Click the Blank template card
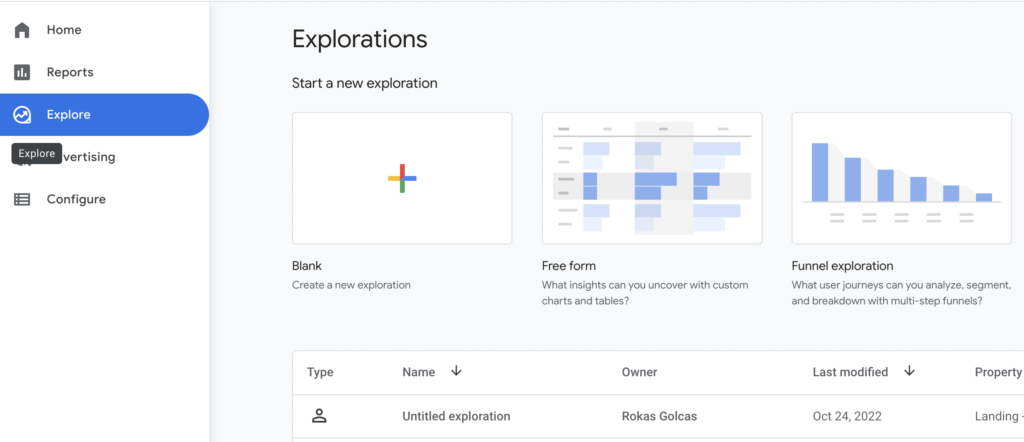This screenshot has width=1024, height=442. (x=402, y=178)
